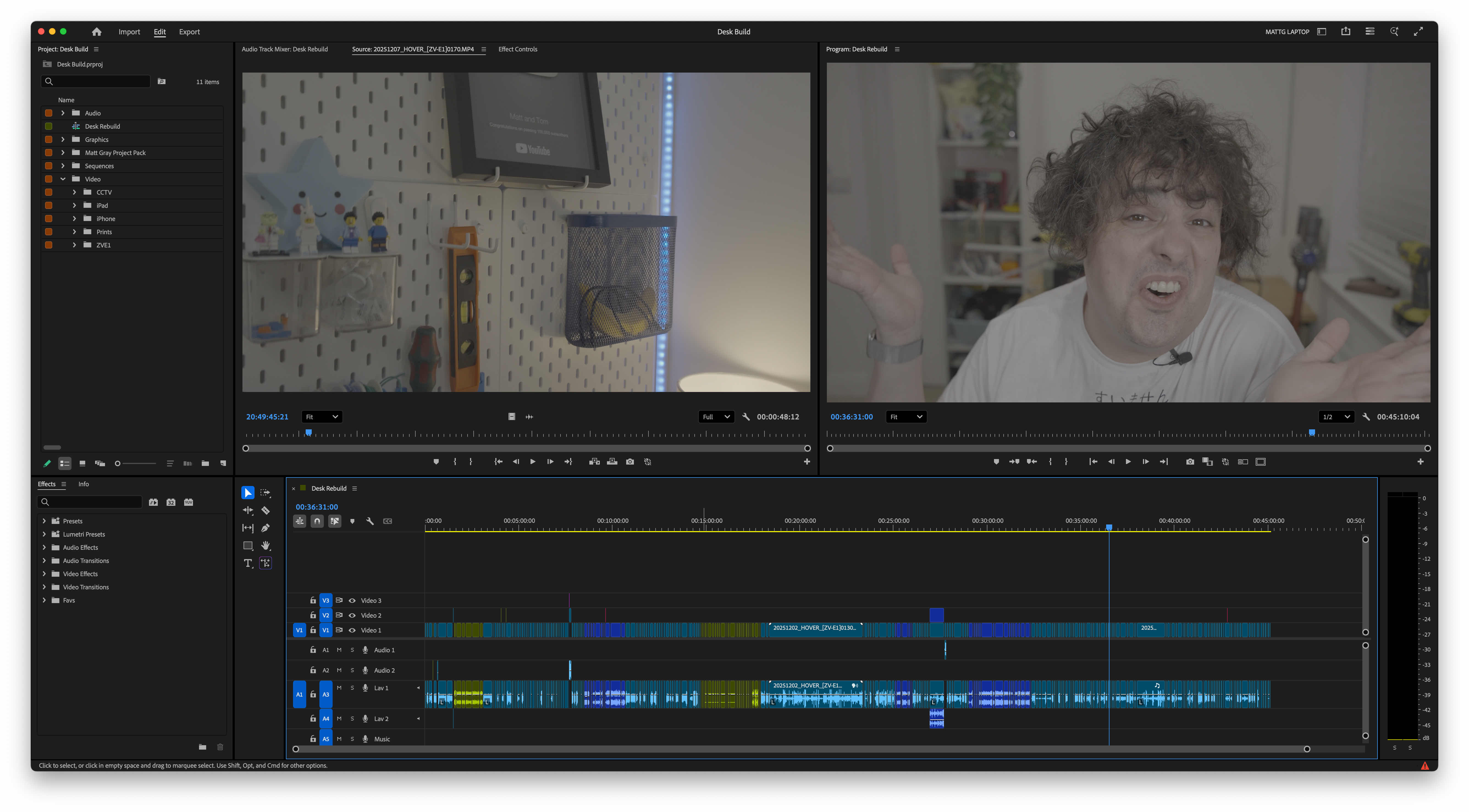Switch to Effect Controls tab
The height and width of the screenshot is (812, 1469).
[x=517, y=49]
